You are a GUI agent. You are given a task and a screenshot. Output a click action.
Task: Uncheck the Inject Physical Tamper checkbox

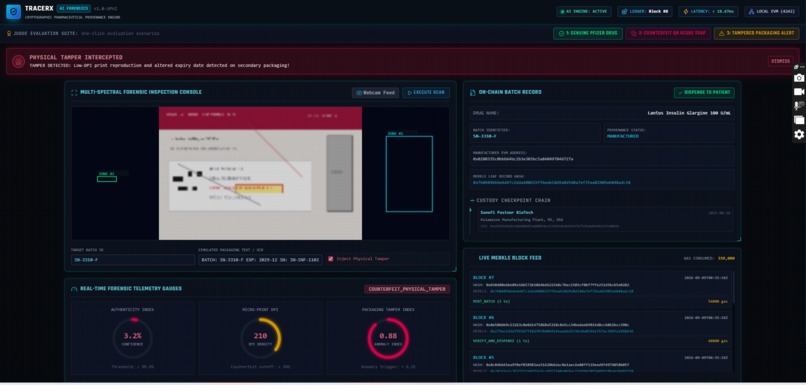(331, 259)
